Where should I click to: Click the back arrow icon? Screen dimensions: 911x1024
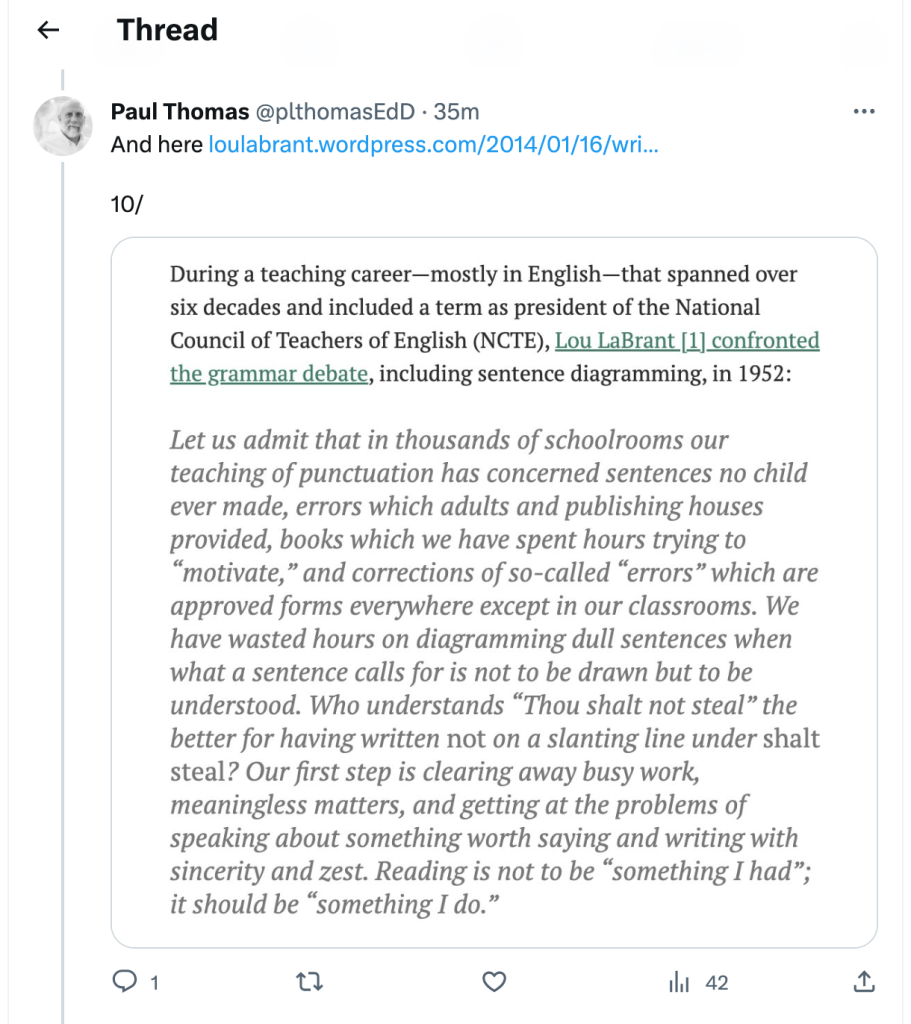pos(48,30)
